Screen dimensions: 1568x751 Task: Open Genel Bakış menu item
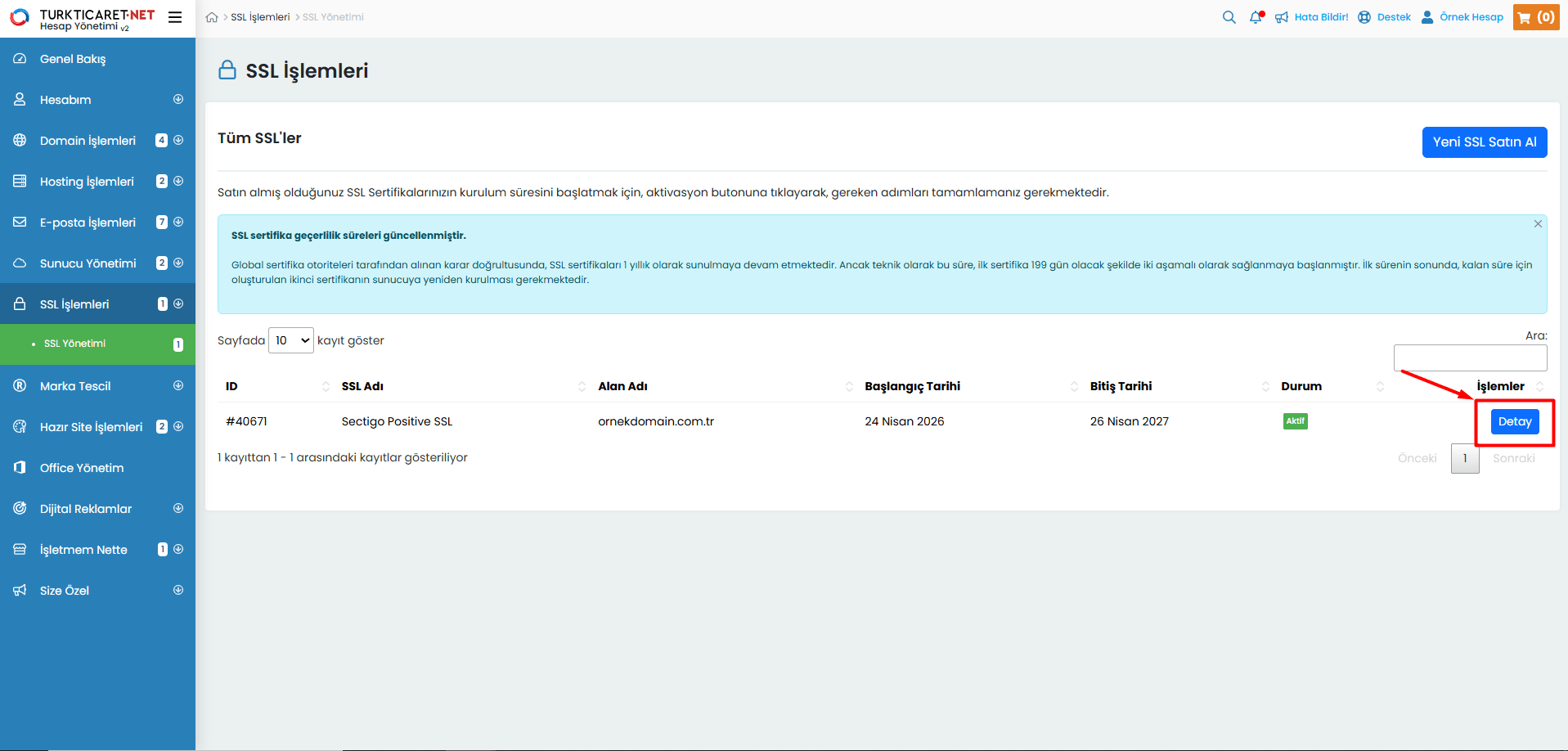coord(97,59)
